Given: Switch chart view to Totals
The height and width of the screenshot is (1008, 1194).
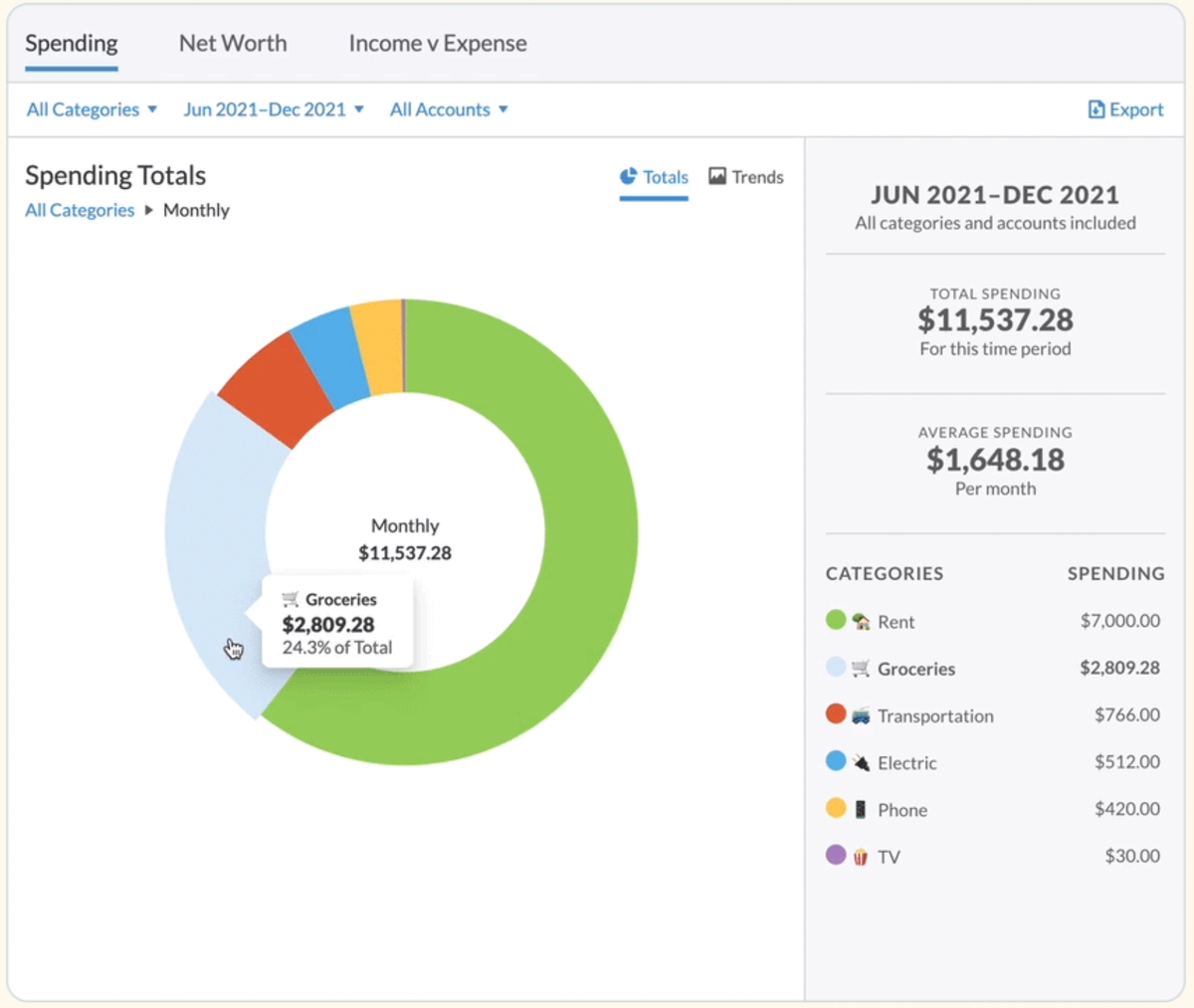Looking at the screenshot, I should coord(654,177).
